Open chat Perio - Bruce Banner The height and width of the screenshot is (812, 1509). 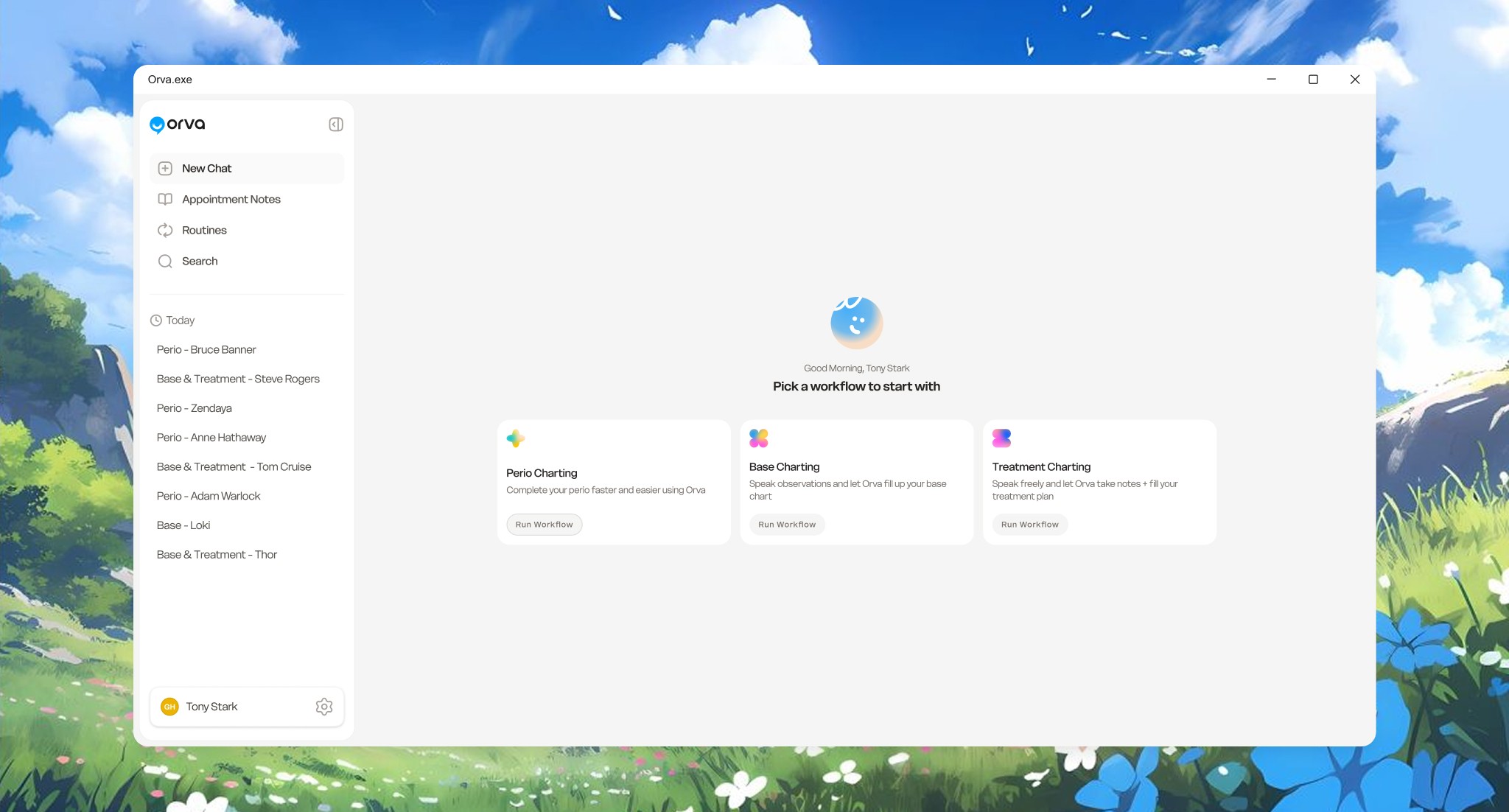point(206,350)
